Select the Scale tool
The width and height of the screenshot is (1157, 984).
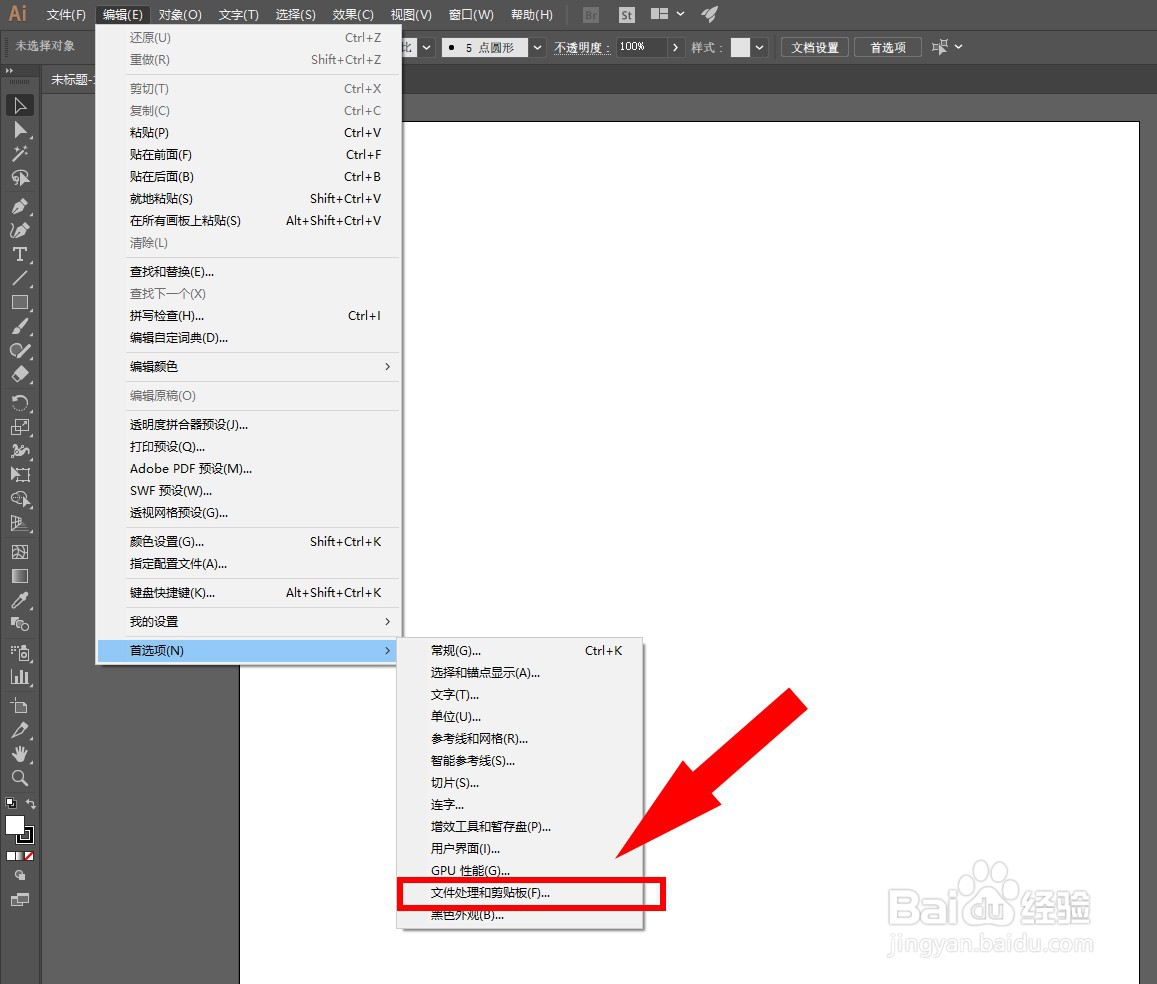[20, 427]
